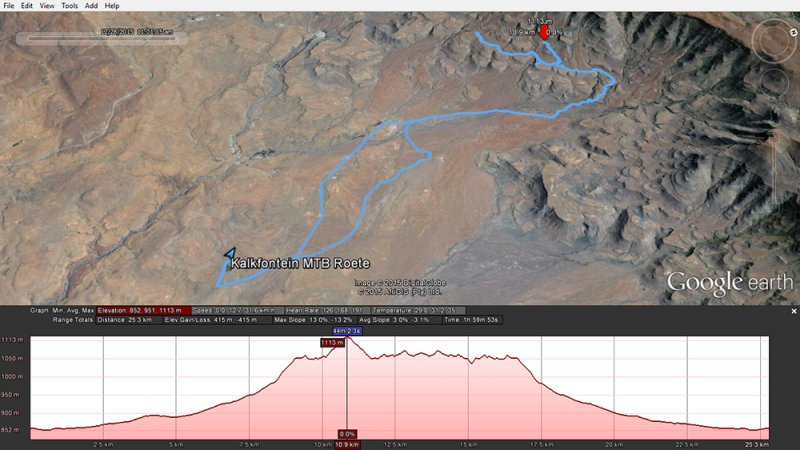The height and width of the screenshot is (450, 800).
Task: Open the Help menu
Action: click(112, 6)
